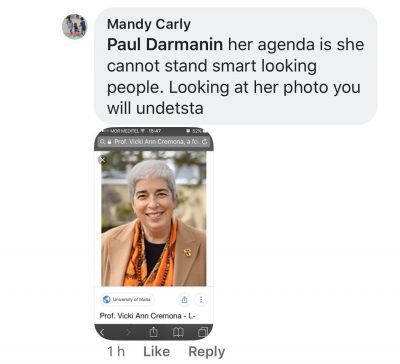Screen dimensions: 400x364
Task: Tap the Prof. Vicki Ann Cremona address field
Action: pos(154,142)
